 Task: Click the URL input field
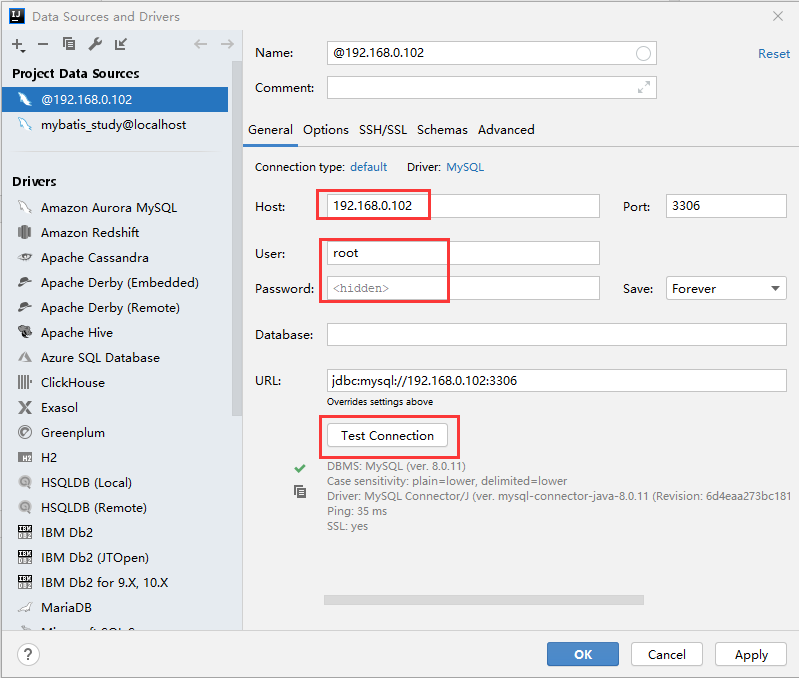[x=557, y=381]
